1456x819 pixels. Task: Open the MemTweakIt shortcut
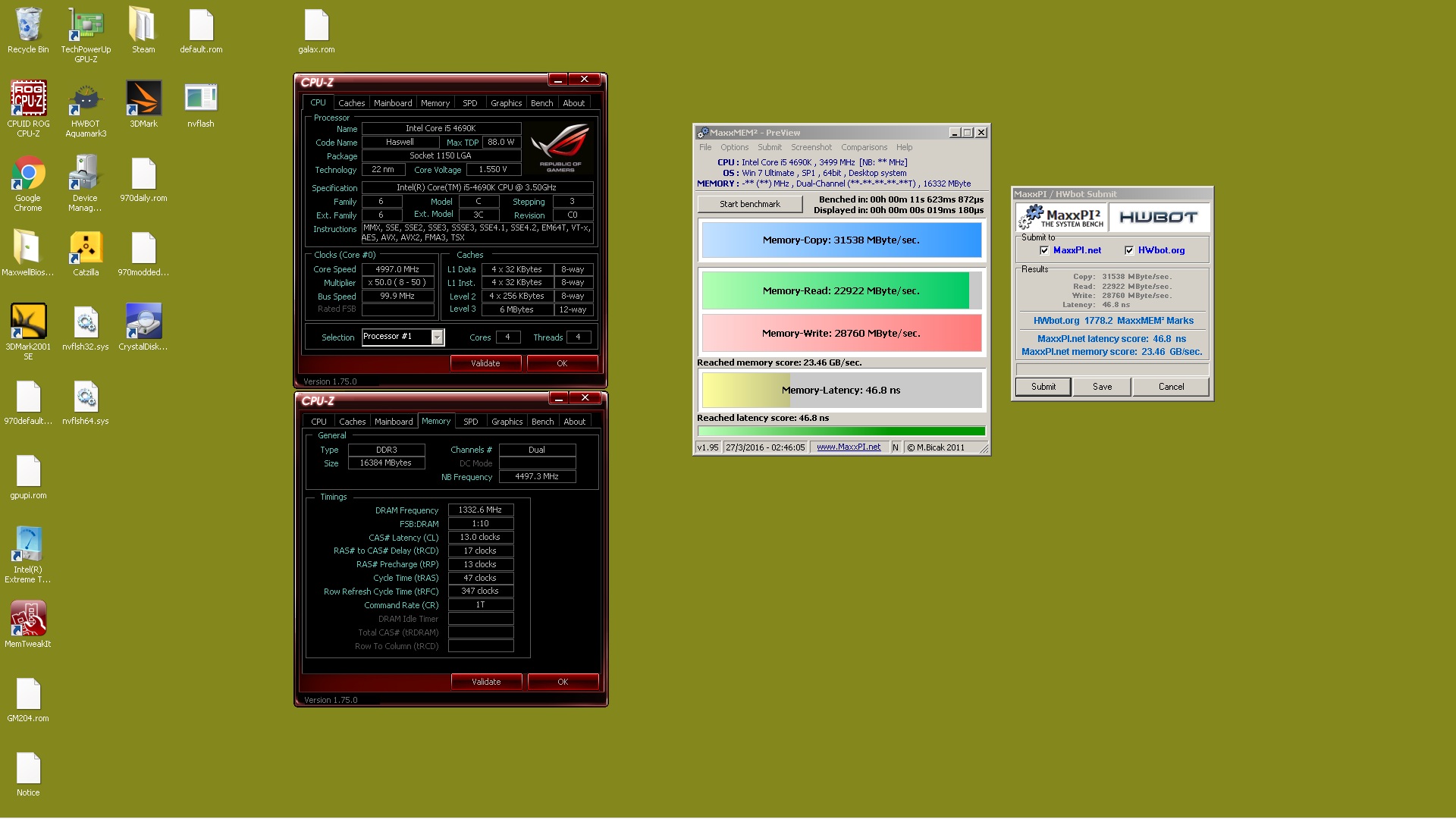[28, 625]
